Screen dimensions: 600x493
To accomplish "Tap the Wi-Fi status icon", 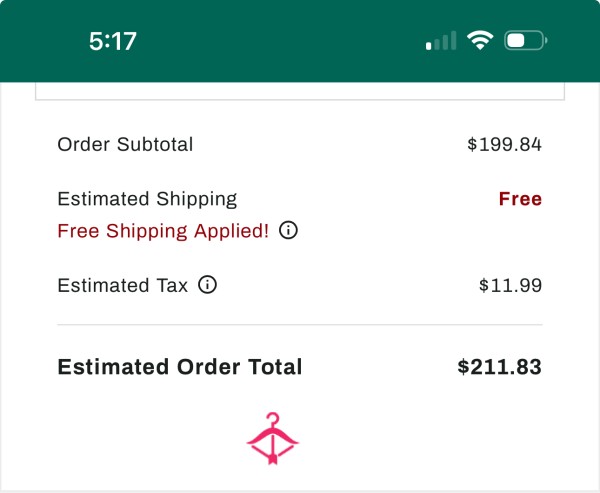I will tap(480, 41).
